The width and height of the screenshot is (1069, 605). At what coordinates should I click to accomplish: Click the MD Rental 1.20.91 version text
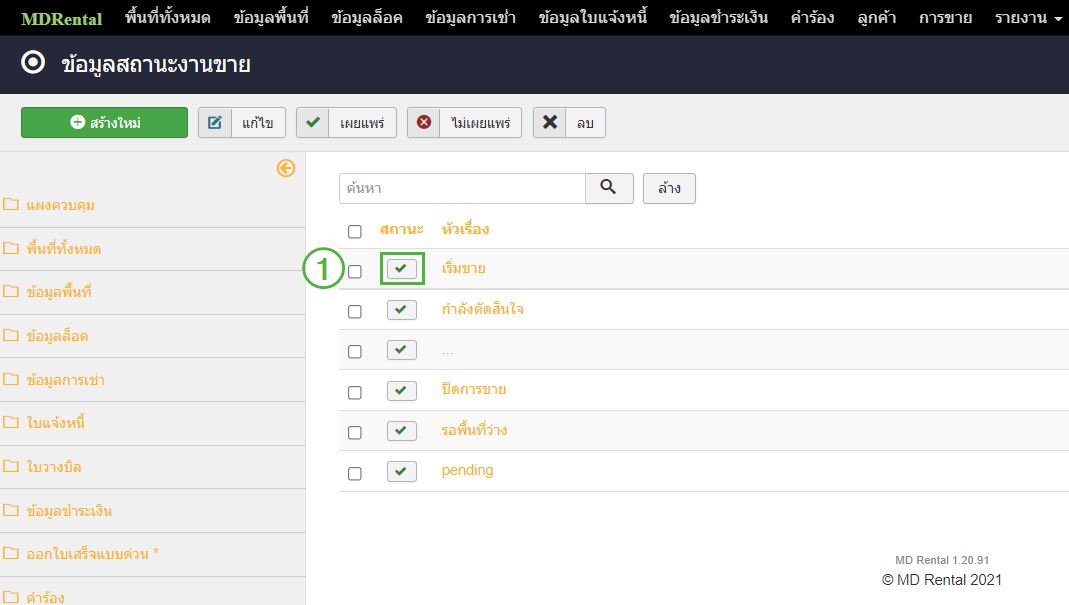[942, 560]
